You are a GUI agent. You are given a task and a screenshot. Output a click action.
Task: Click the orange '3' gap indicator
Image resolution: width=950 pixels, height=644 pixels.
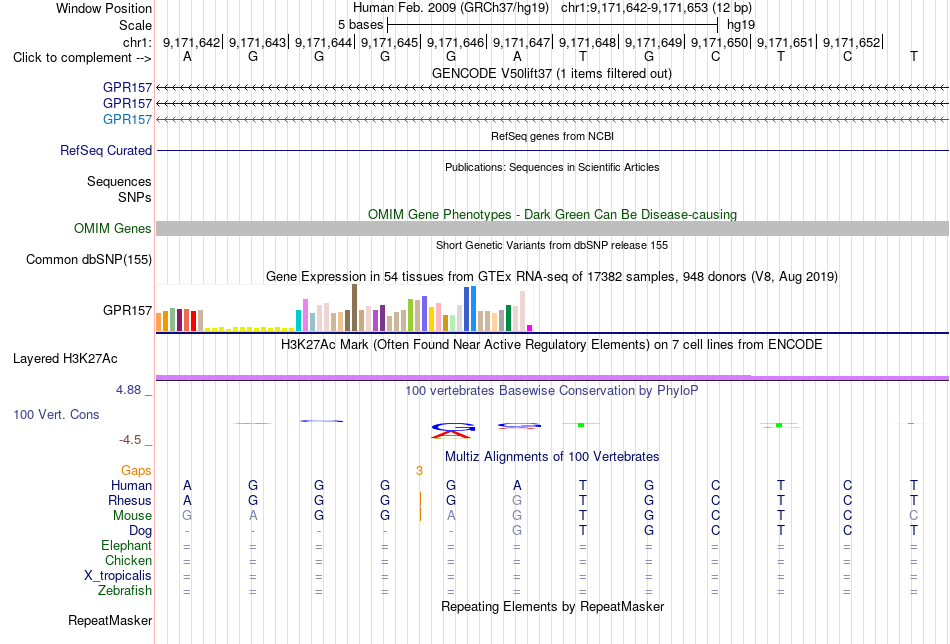pyautogui.click(x=419, y=471)
